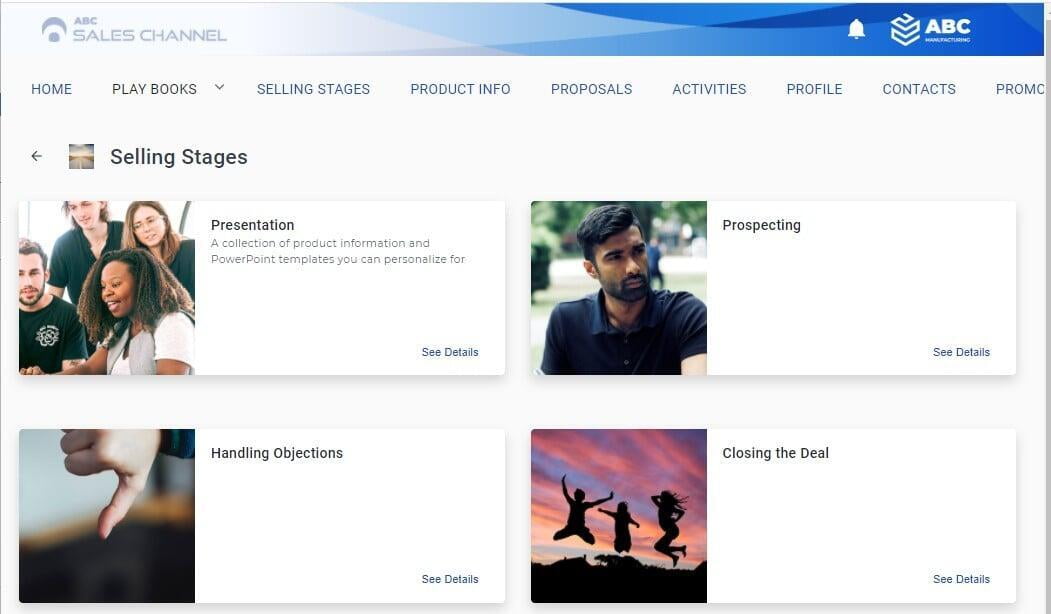See details for the Presentation stage
The width and height of the screenshot is (1051, 614).
pyautogui.click(x=450, y=352)
